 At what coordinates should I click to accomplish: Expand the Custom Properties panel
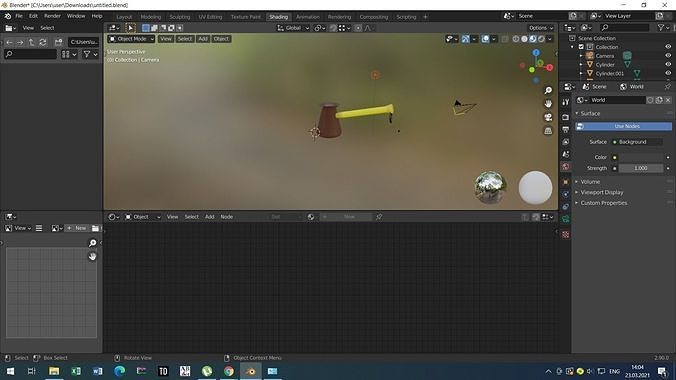[x=604, y=203]
